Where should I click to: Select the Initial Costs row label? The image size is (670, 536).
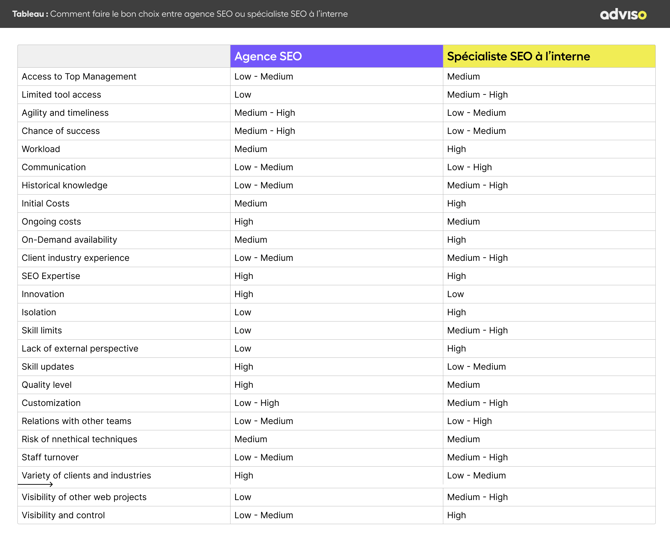click(x=46, y=203)
